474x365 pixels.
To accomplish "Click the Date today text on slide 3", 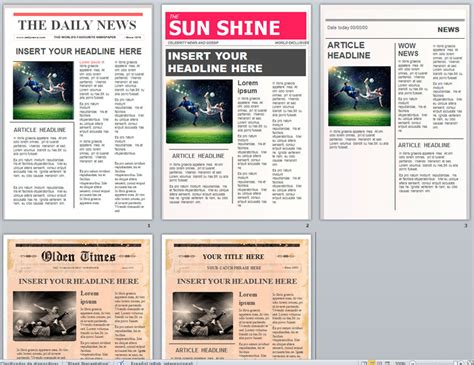I will coord(347,27).
